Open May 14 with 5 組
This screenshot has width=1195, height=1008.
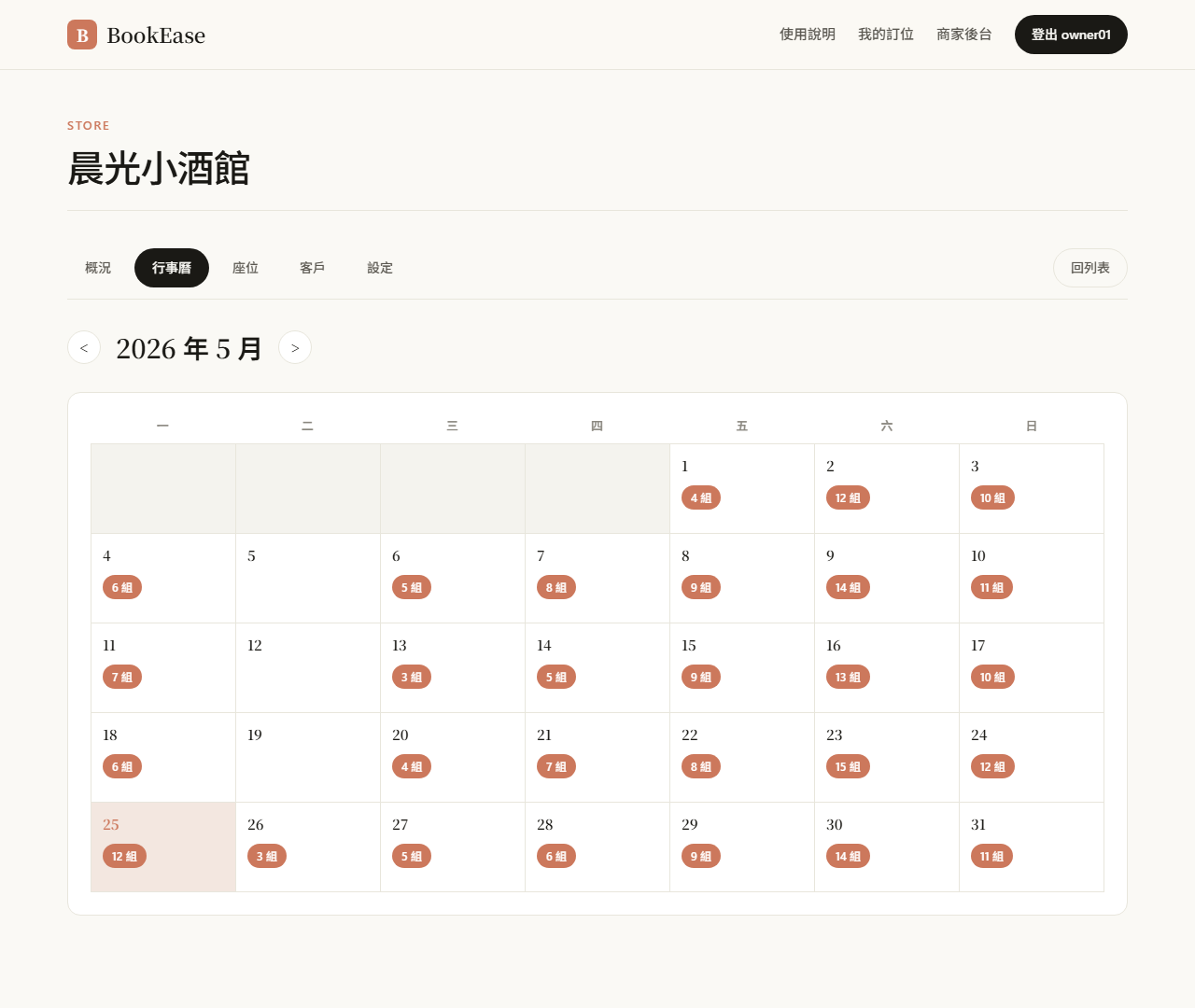[597, 668]
